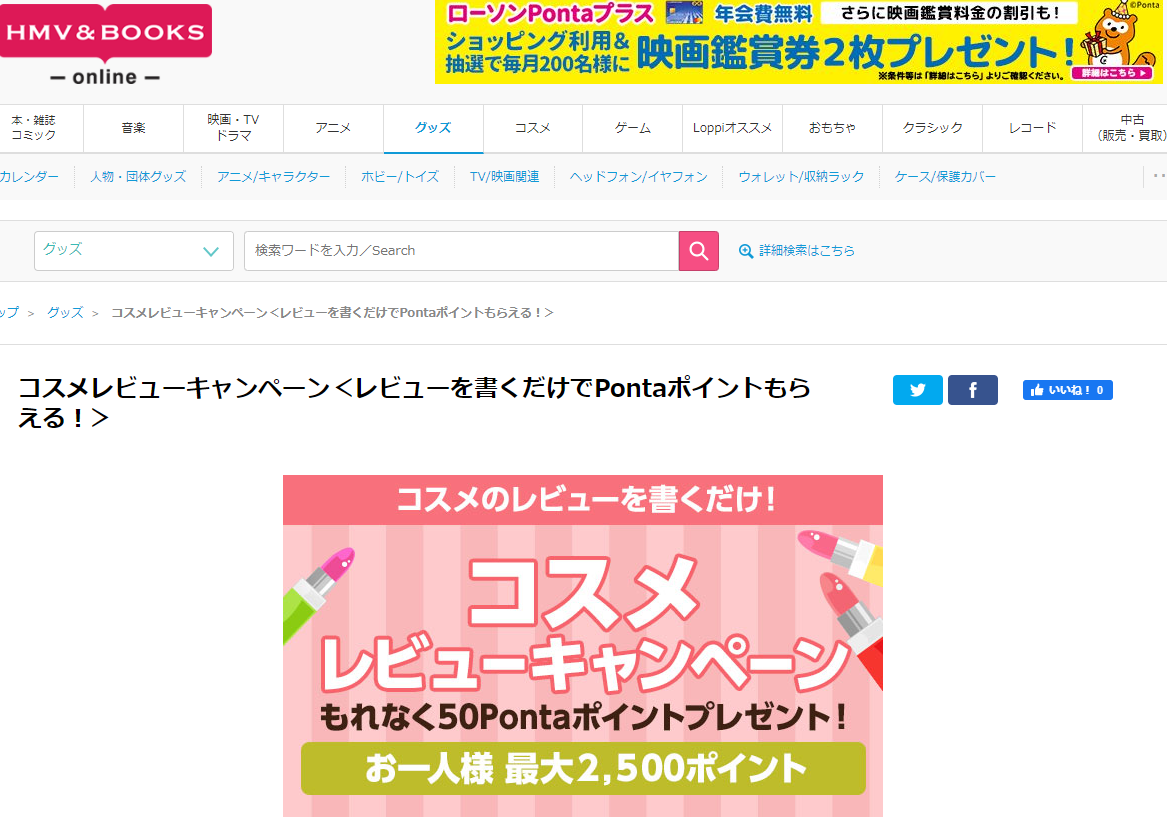Screen dimensions: 1167x819
Task: Share the page via the Facebook f icon
Action: coord(972,390)
